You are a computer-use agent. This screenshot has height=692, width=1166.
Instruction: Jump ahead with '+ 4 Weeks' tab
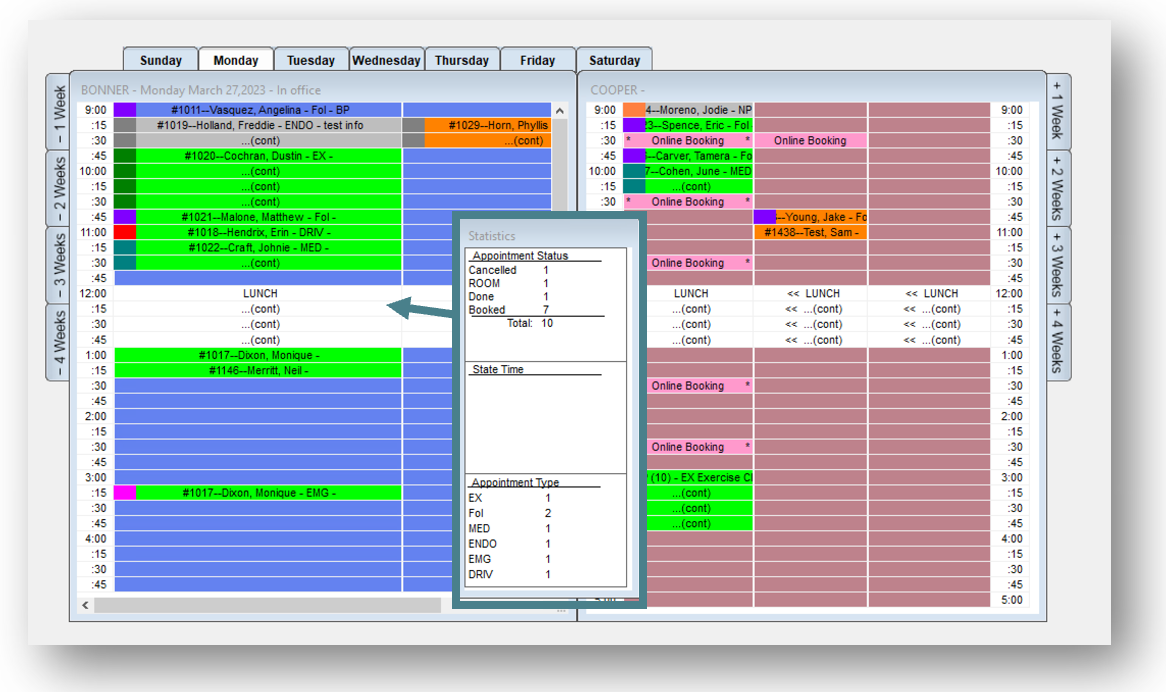point(1058,343)
